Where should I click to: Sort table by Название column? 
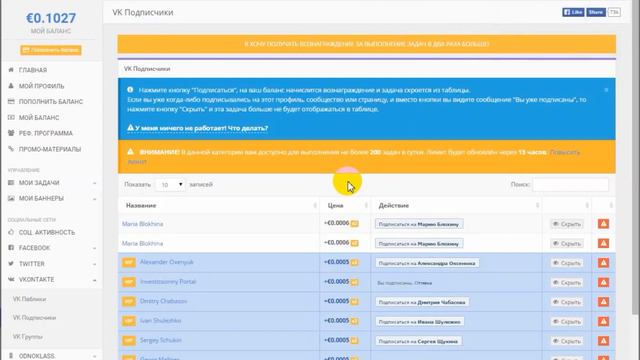pyautogui.click(x=219, y=205)
